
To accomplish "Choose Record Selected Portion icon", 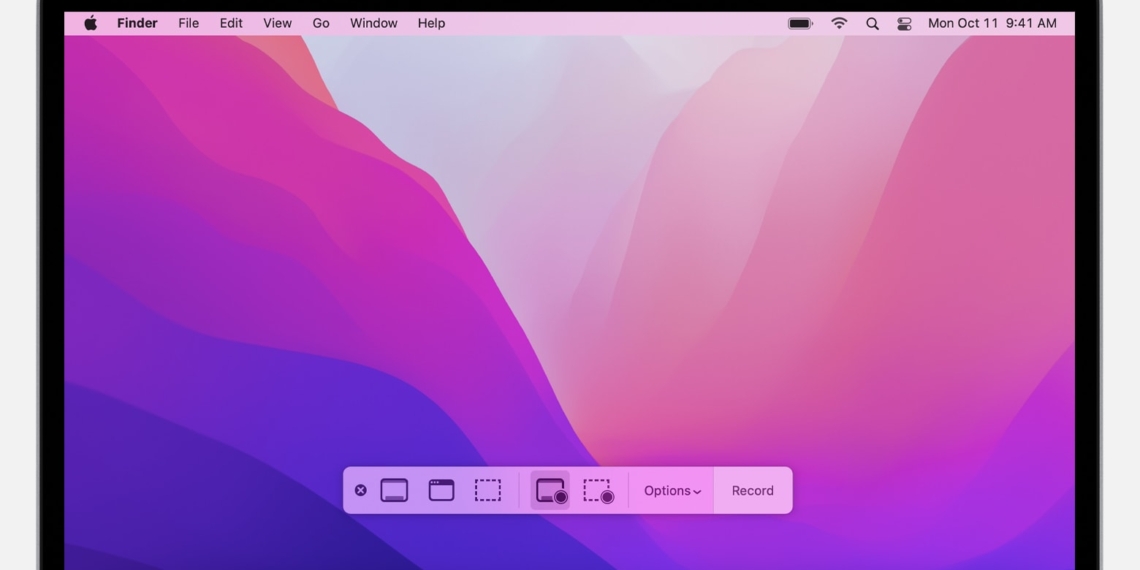I will point(598,490).
